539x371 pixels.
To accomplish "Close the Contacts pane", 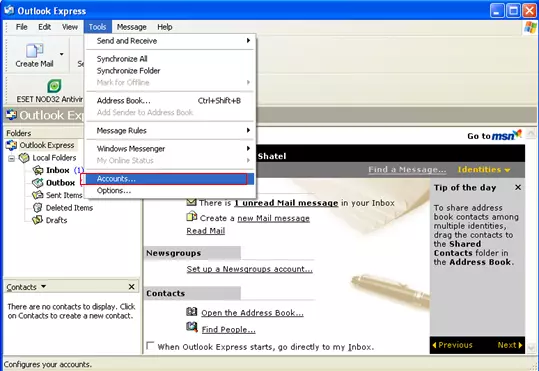I will [132, 287].
